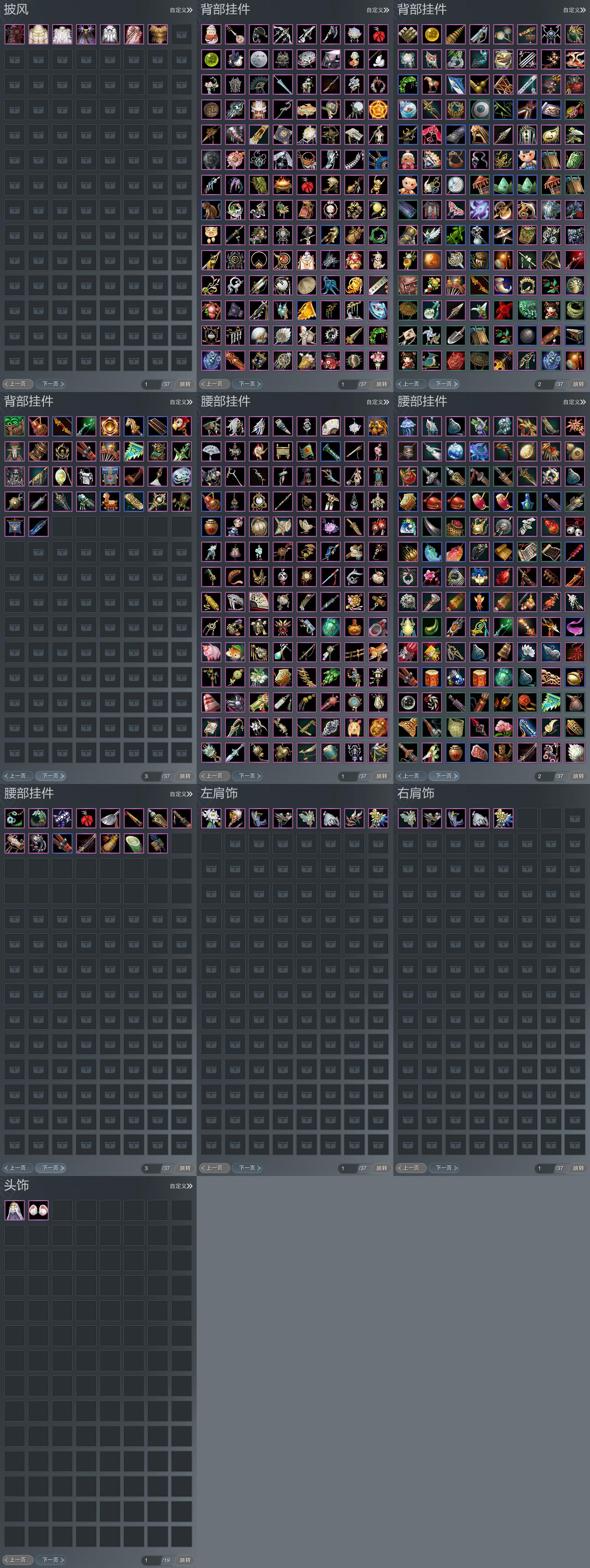Expand 自定义 in 腰部挂件 page 3 panel
This screenshot has width=590, height=1568.
click(182, 794)
